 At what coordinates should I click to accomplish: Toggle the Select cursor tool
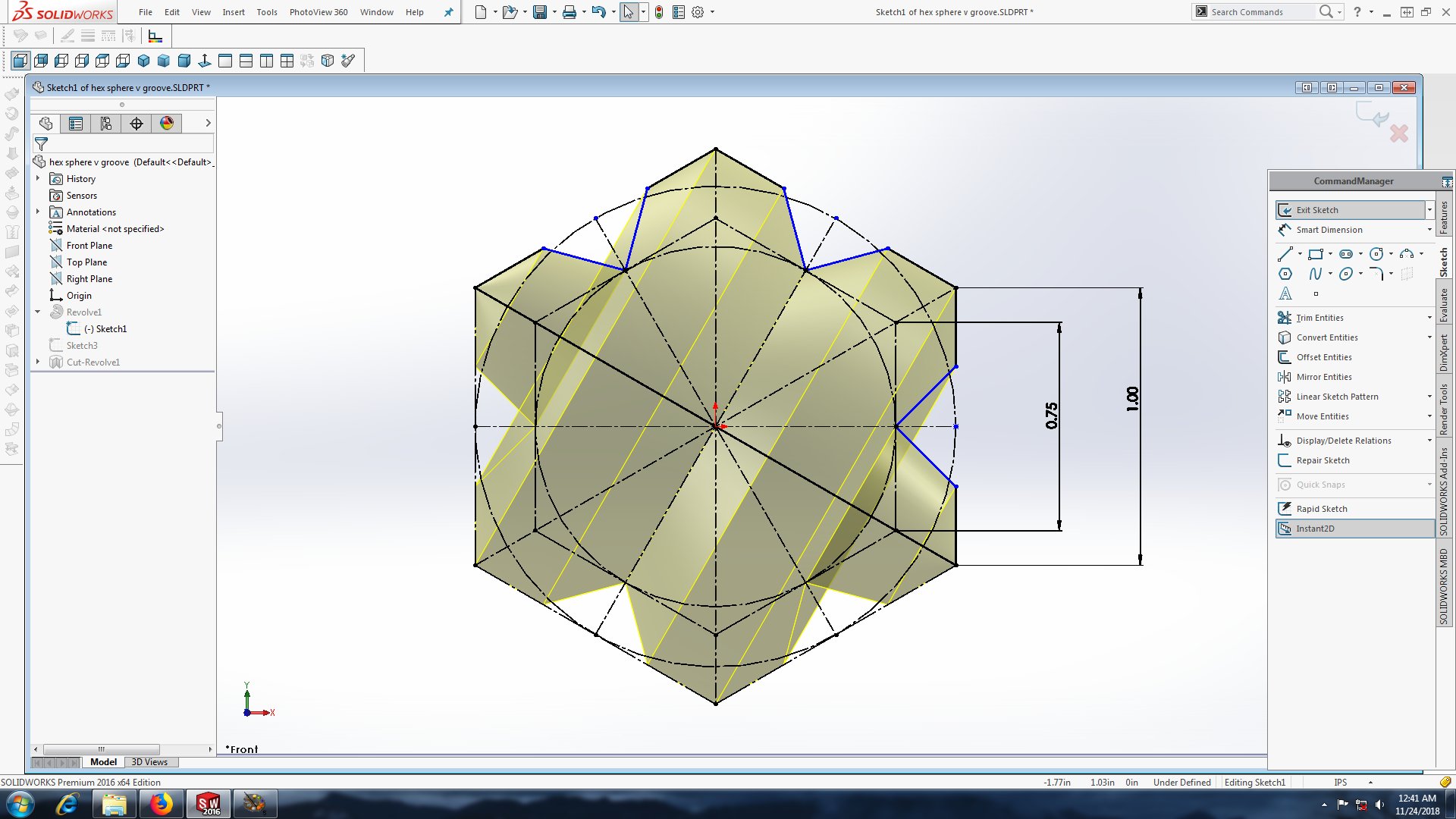pos(629,12)
